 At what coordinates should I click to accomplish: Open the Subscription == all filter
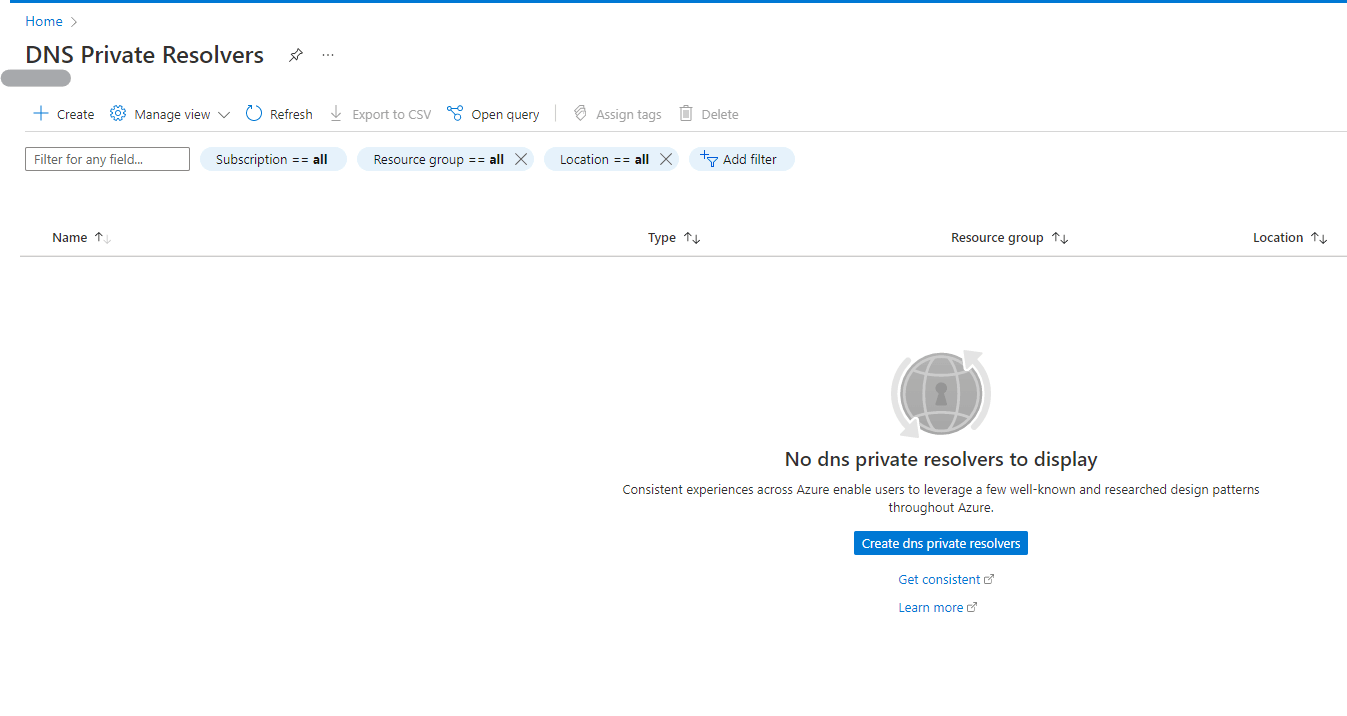pyautogui.click(x=272, y=159)
